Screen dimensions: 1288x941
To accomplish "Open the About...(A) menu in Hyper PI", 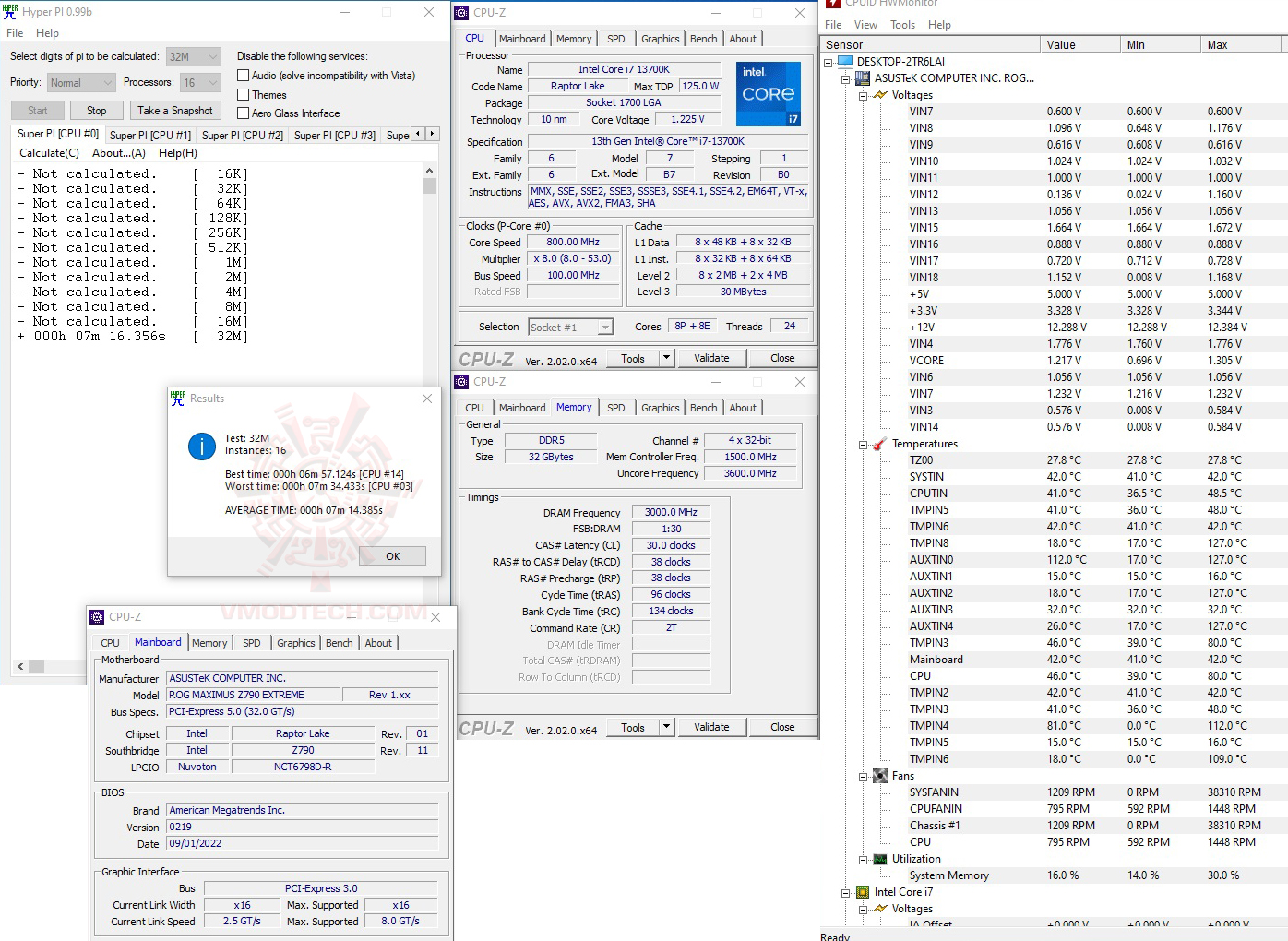I will [x=119, y=153].
